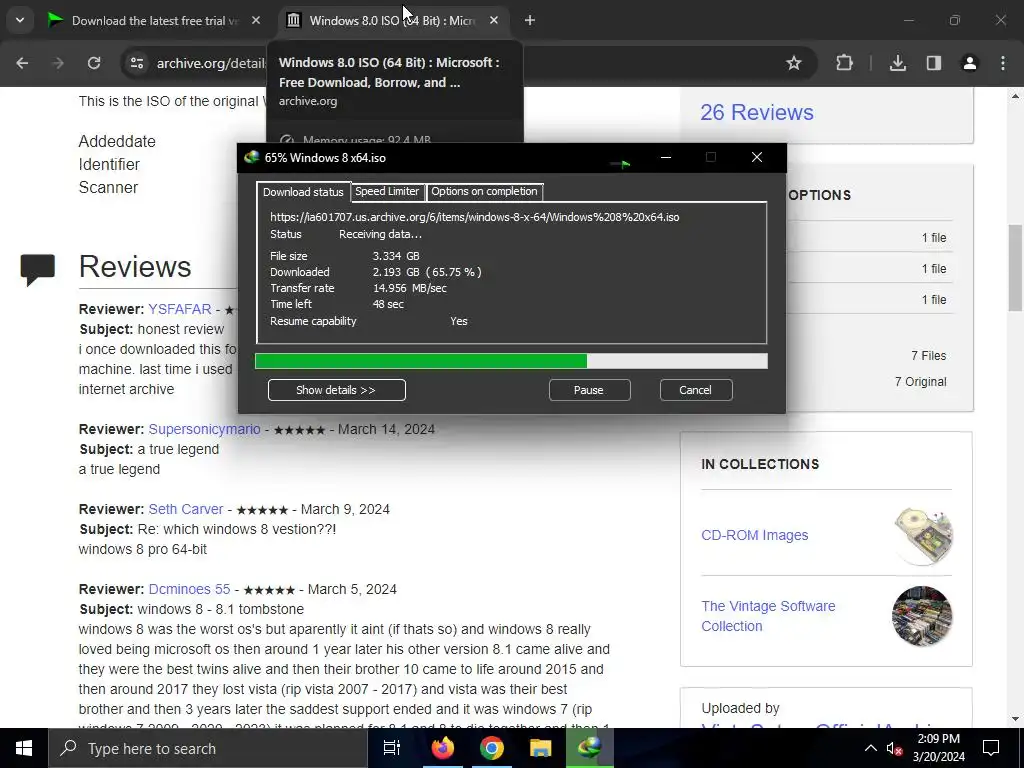The height and width of the screenshot is (768, 1024).
Task: Launch Firefox from taskbar
Action: 442,748
